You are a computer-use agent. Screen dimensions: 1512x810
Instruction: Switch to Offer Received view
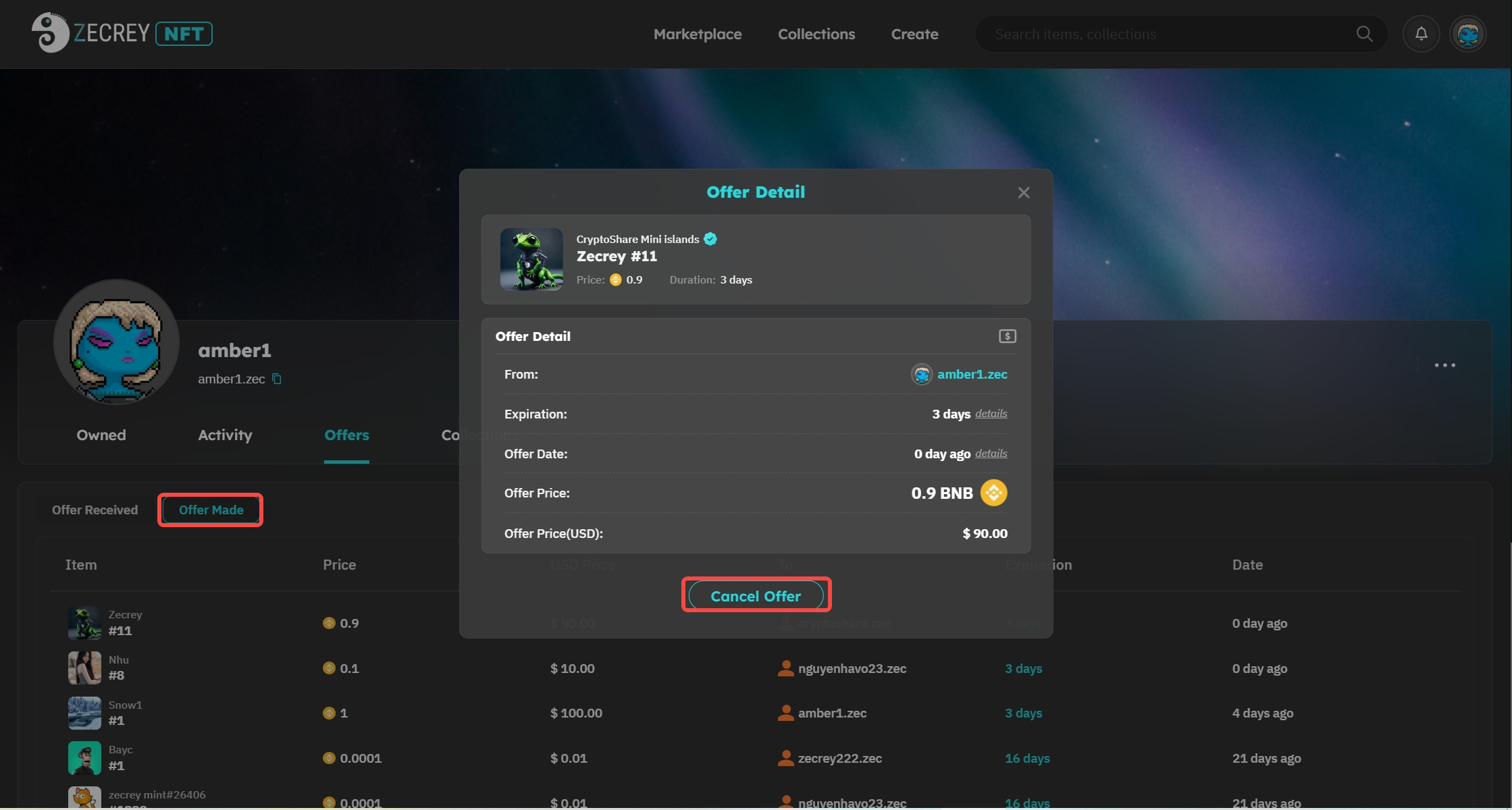pos(95,510)
